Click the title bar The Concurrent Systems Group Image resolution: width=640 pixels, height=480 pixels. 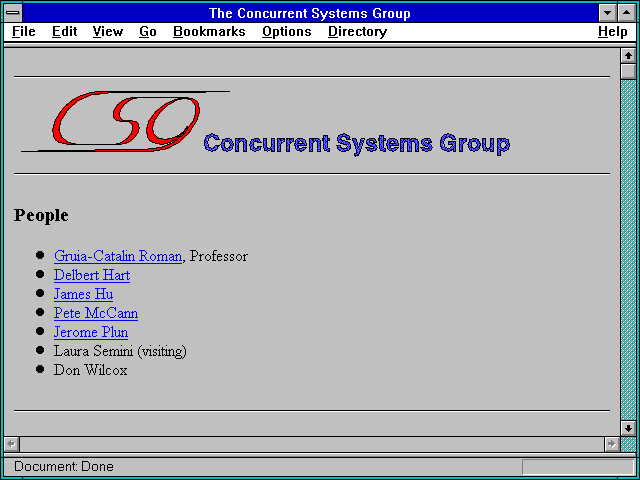[310, 13]
